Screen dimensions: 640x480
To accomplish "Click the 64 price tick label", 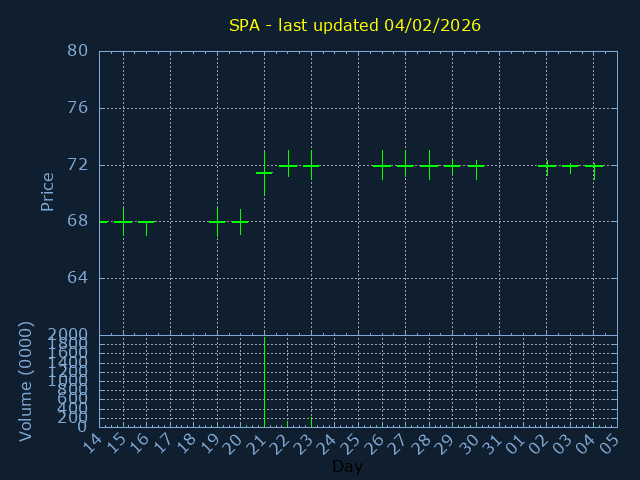I will 78,278.
